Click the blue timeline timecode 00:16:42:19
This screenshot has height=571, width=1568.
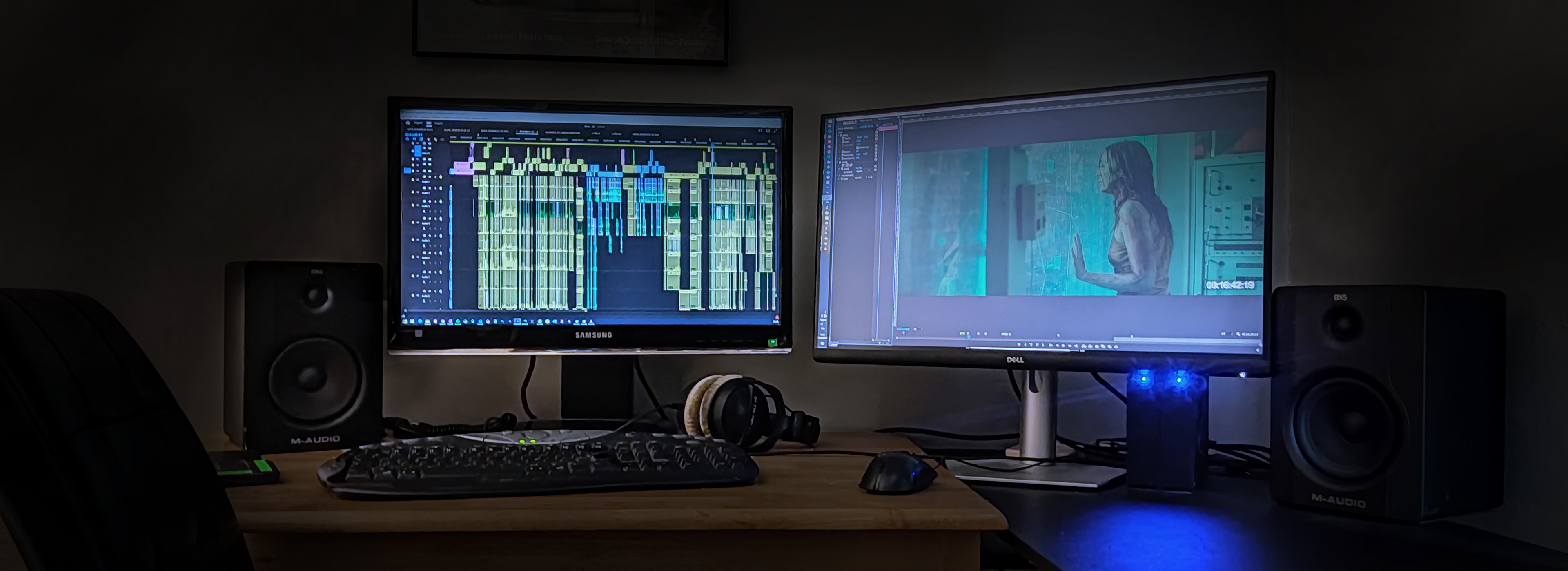tap(414, 134)
